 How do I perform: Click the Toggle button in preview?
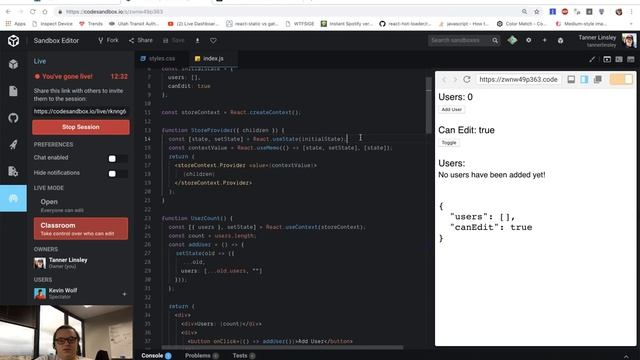point(449,142)
